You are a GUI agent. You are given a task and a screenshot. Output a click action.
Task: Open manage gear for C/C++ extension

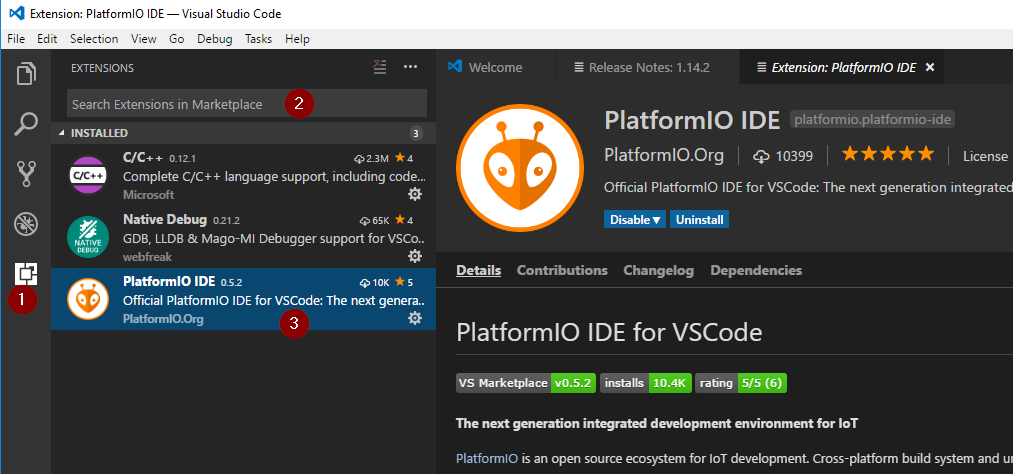pos(415,194)
